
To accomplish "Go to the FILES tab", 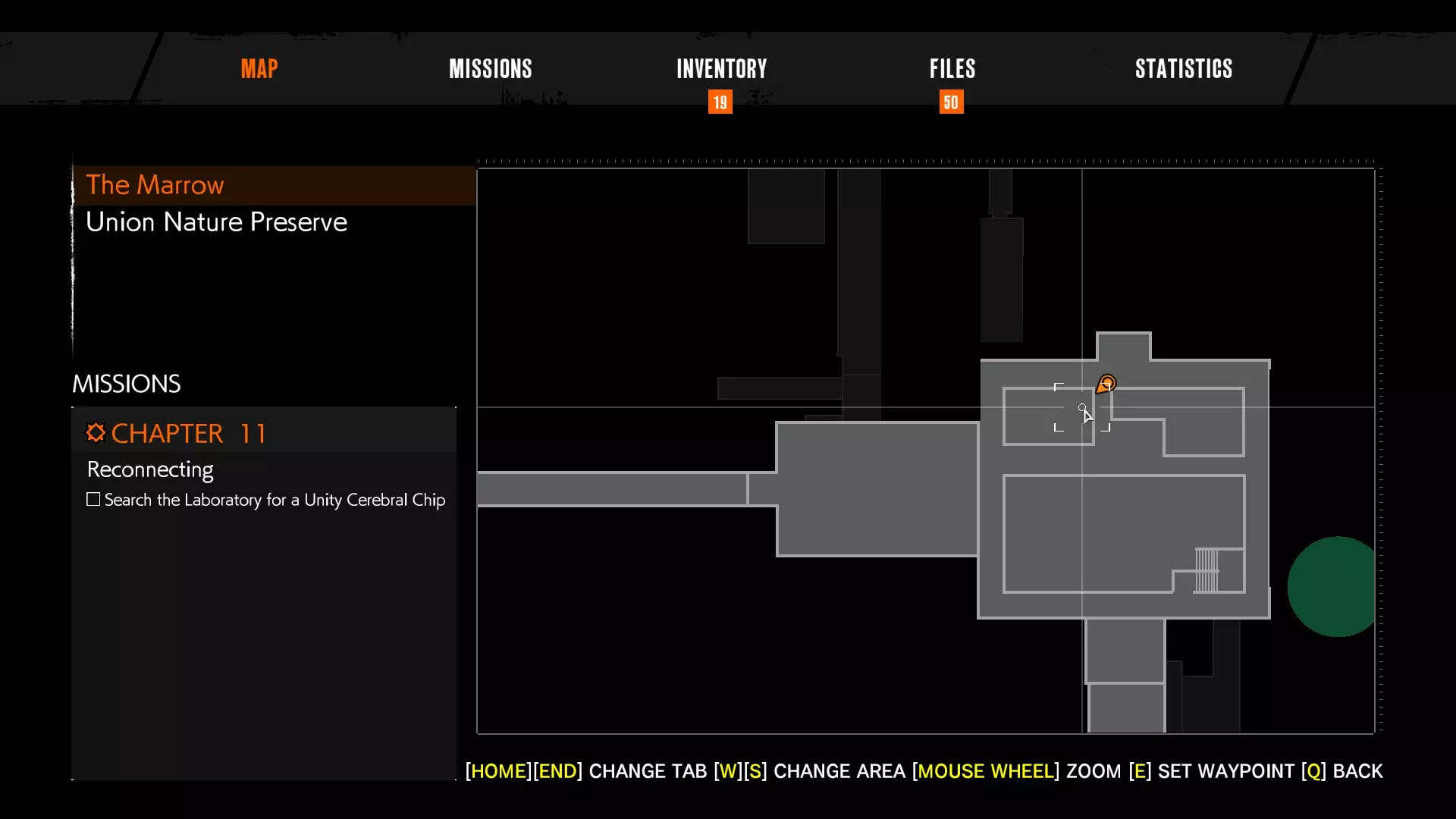I will point(952,69).
